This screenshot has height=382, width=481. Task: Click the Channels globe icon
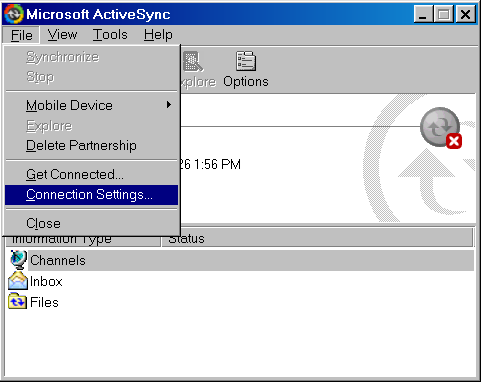pos(18,260)
